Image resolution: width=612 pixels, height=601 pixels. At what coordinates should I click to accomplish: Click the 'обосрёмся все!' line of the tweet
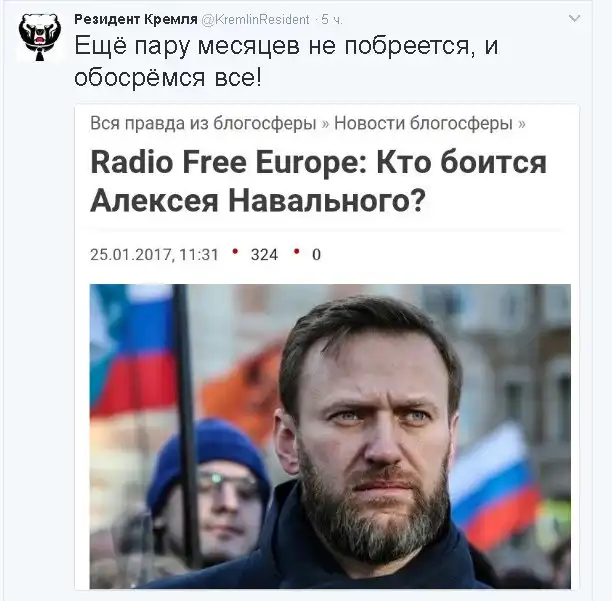(x=168, y=77)
